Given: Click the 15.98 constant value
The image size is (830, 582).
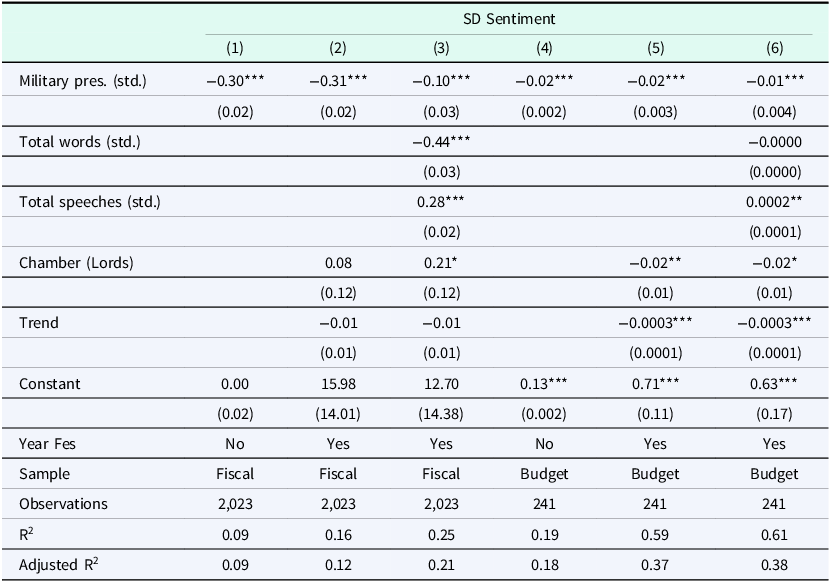Looking at the screenshot, I should [x=338, y=383].
